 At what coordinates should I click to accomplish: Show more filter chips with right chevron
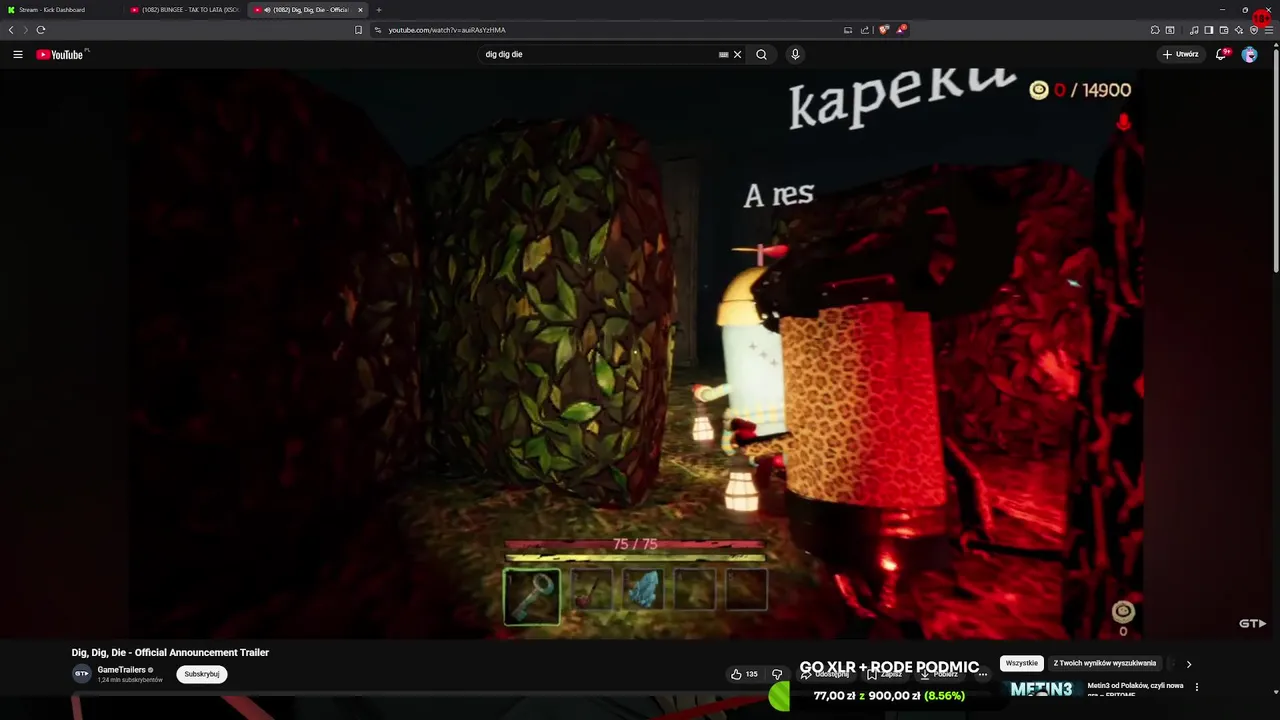1188,664
